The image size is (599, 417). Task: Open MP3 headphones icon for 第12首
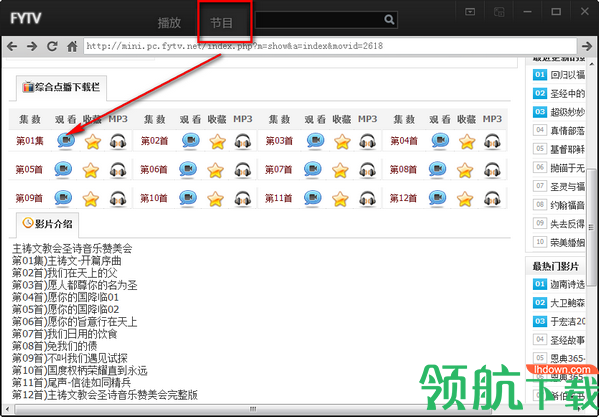click(492, 198)
